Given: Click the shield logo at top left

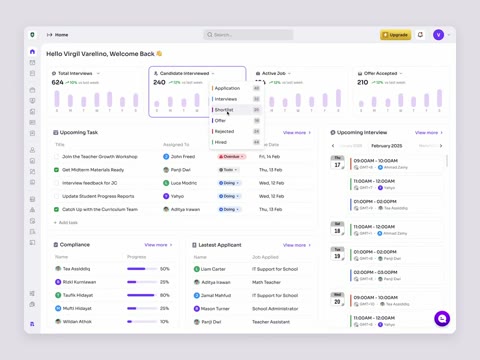Looking at the screenshot, I should (x=32, y=35).
